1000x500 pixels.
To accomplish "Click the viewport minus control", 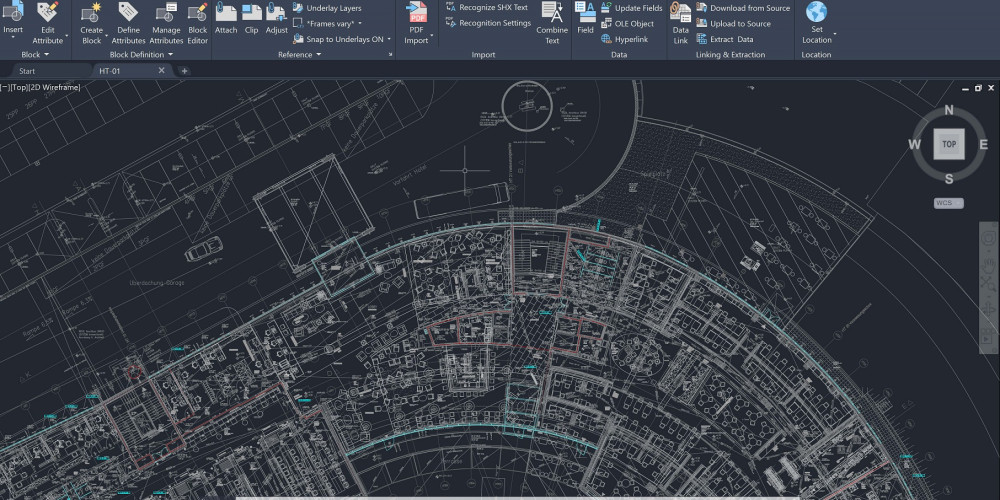I will pyautogui.click(x=4, y=87).
